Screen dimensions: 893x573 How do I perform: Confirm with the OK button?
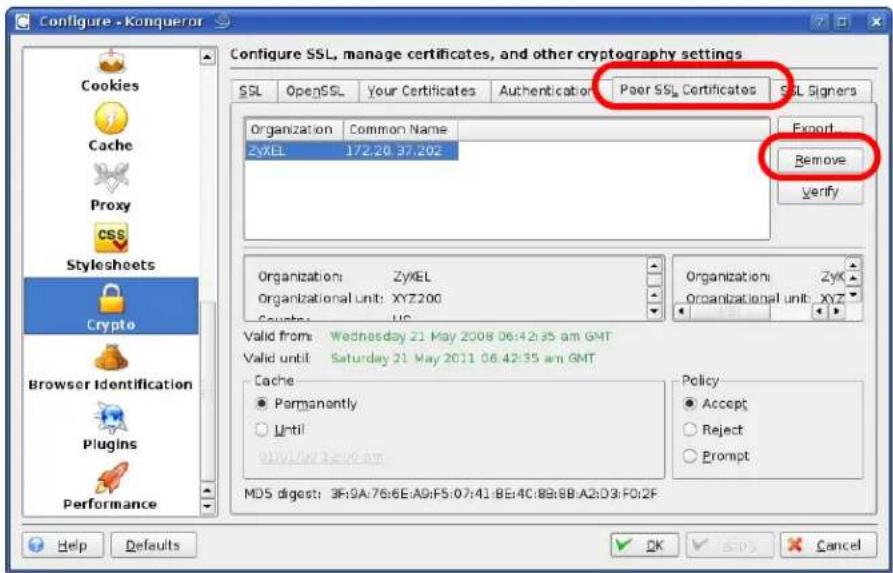[x=644, y=545]
